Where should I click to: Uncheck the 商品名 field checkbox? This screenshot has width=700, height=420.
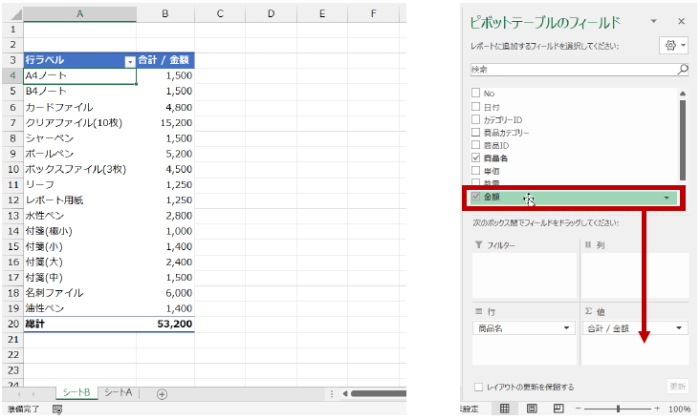pos(476,158)
